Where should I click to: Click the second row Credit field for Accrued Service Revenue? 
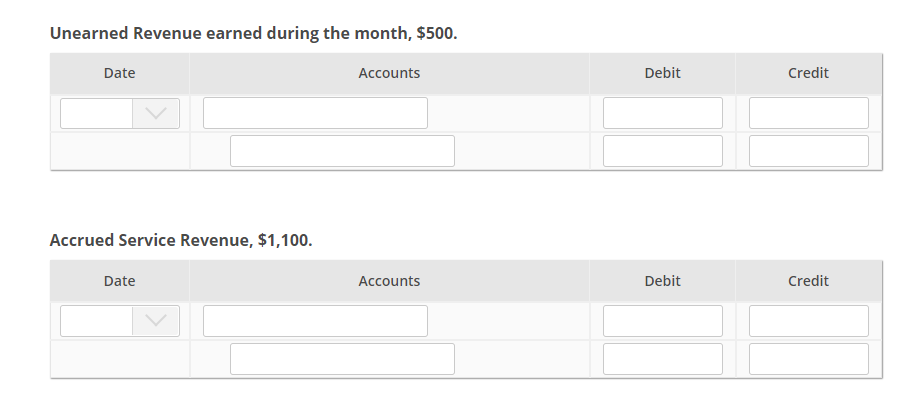point(808,359)
